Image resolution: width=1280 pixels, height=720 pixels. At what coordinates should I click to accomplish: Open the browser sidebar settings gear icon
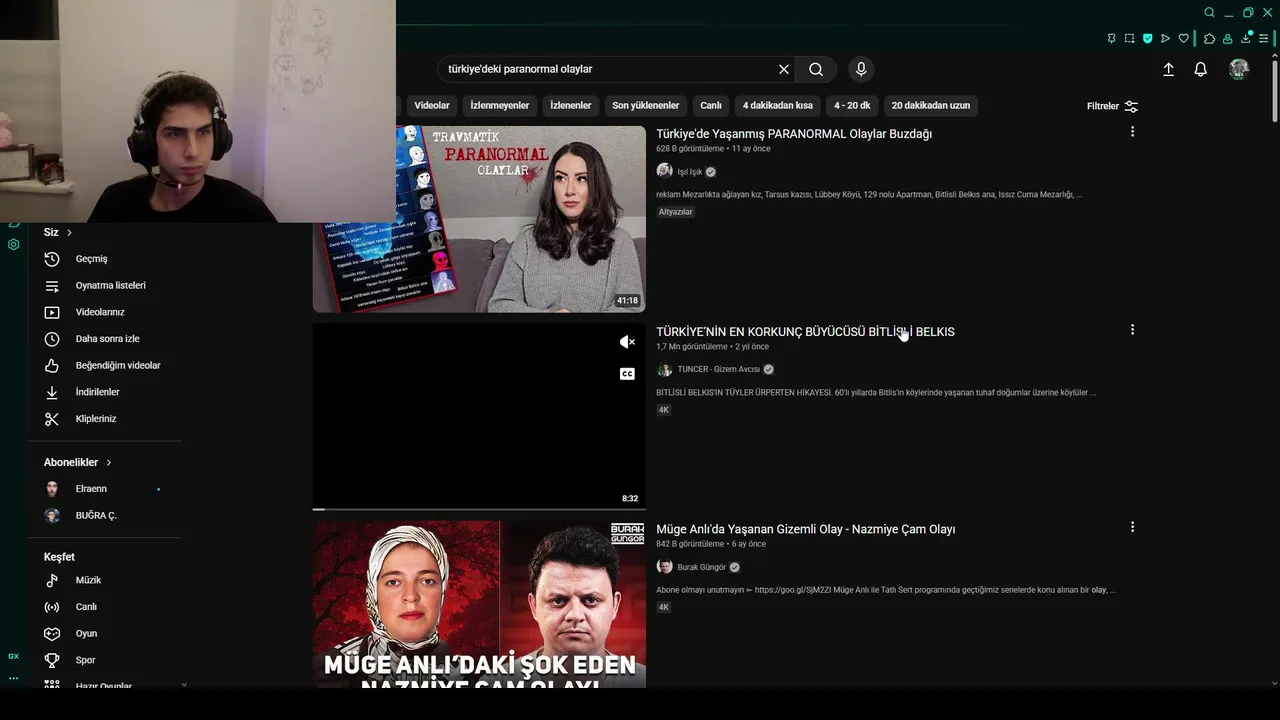coord(13,244)
